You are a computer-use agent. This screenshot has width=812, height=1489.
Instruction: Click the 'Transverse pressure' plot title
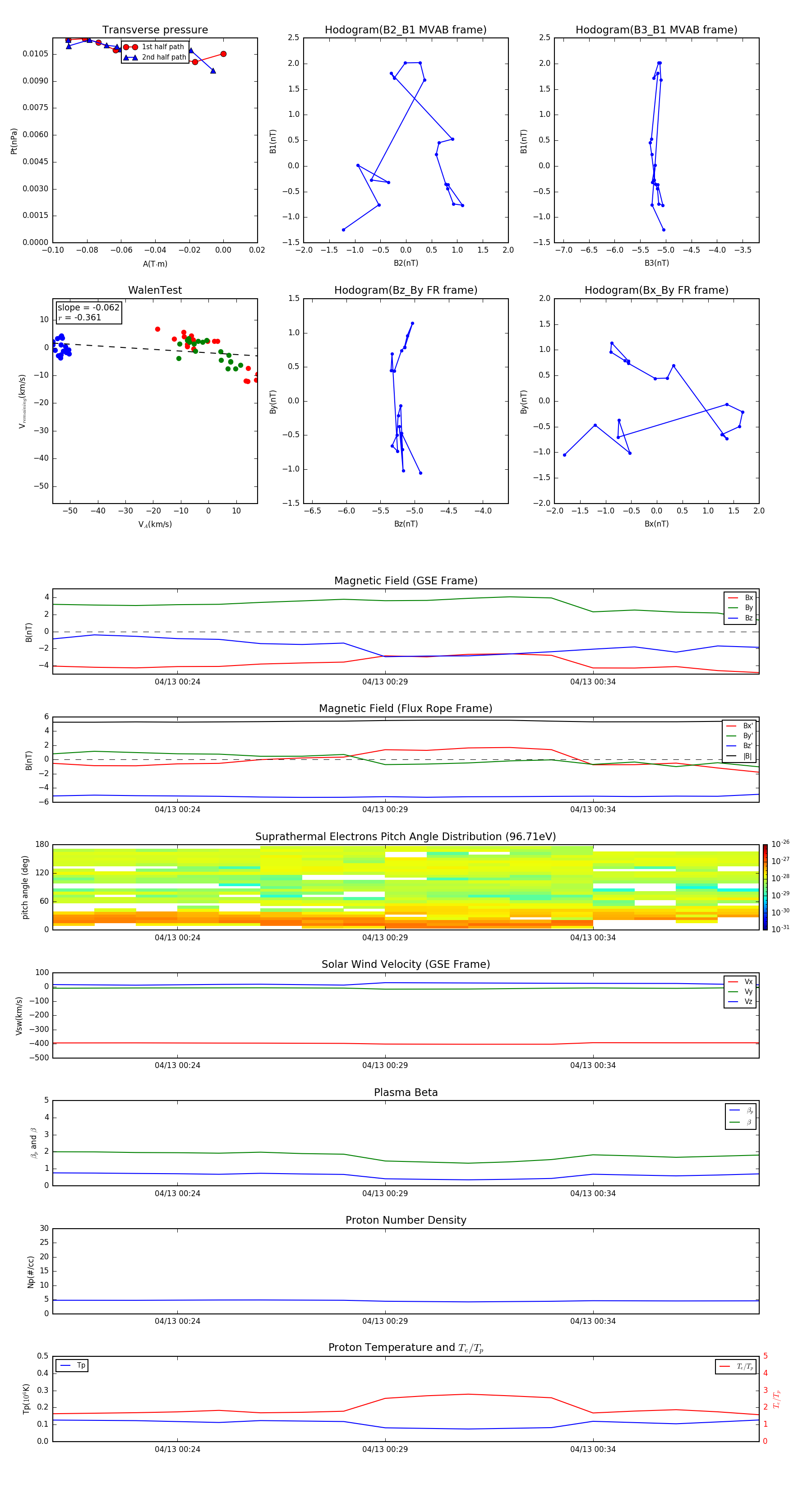(x=155, y=29)
